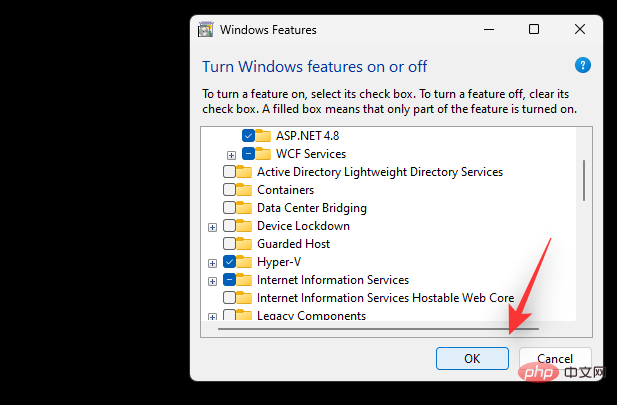
Task: Expand the WCF Services tree node
Action: click(231, 155)
